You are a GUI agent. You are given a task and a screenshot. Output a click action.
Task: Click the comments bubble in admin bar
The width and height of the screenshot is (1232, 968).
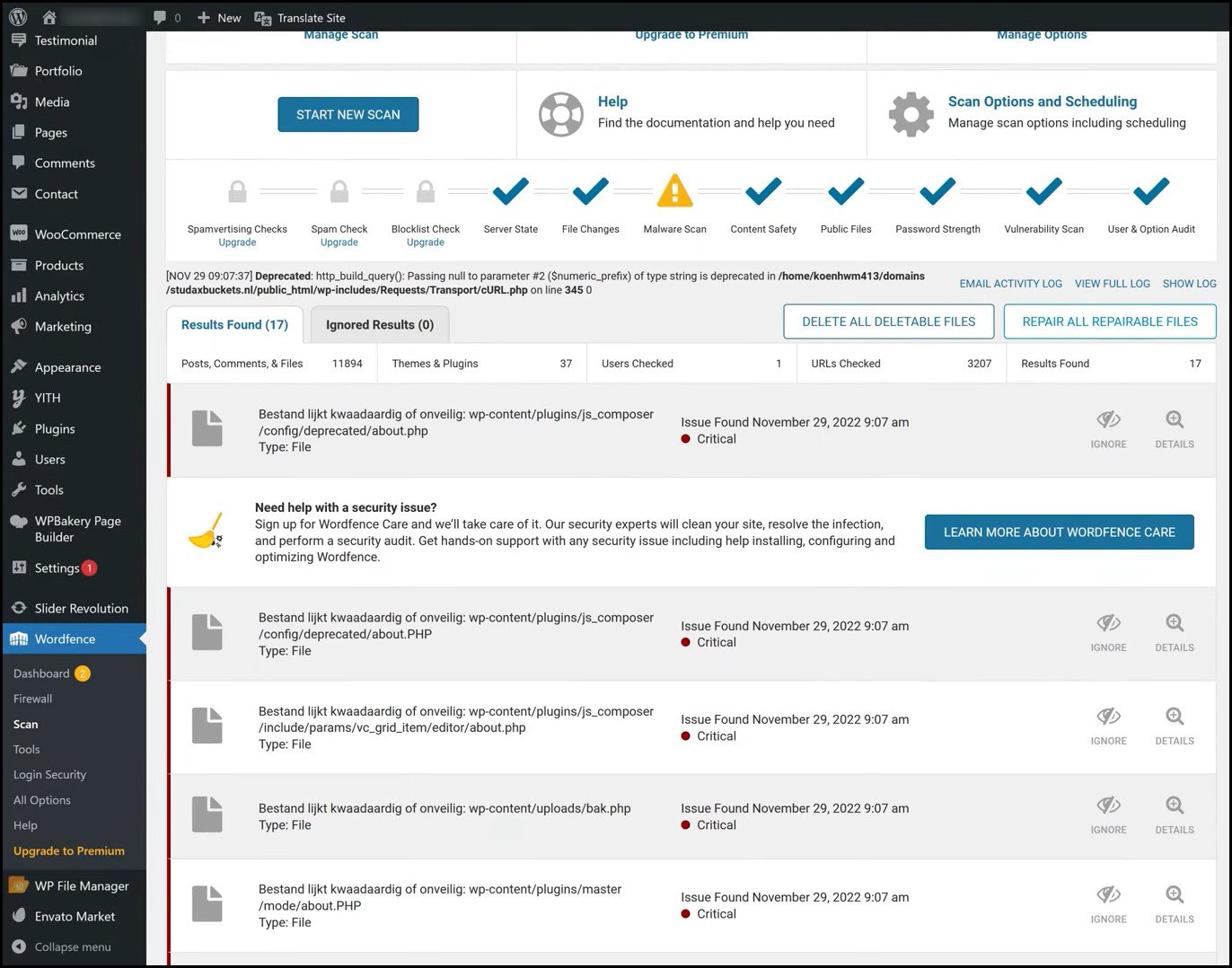(161, 17)
